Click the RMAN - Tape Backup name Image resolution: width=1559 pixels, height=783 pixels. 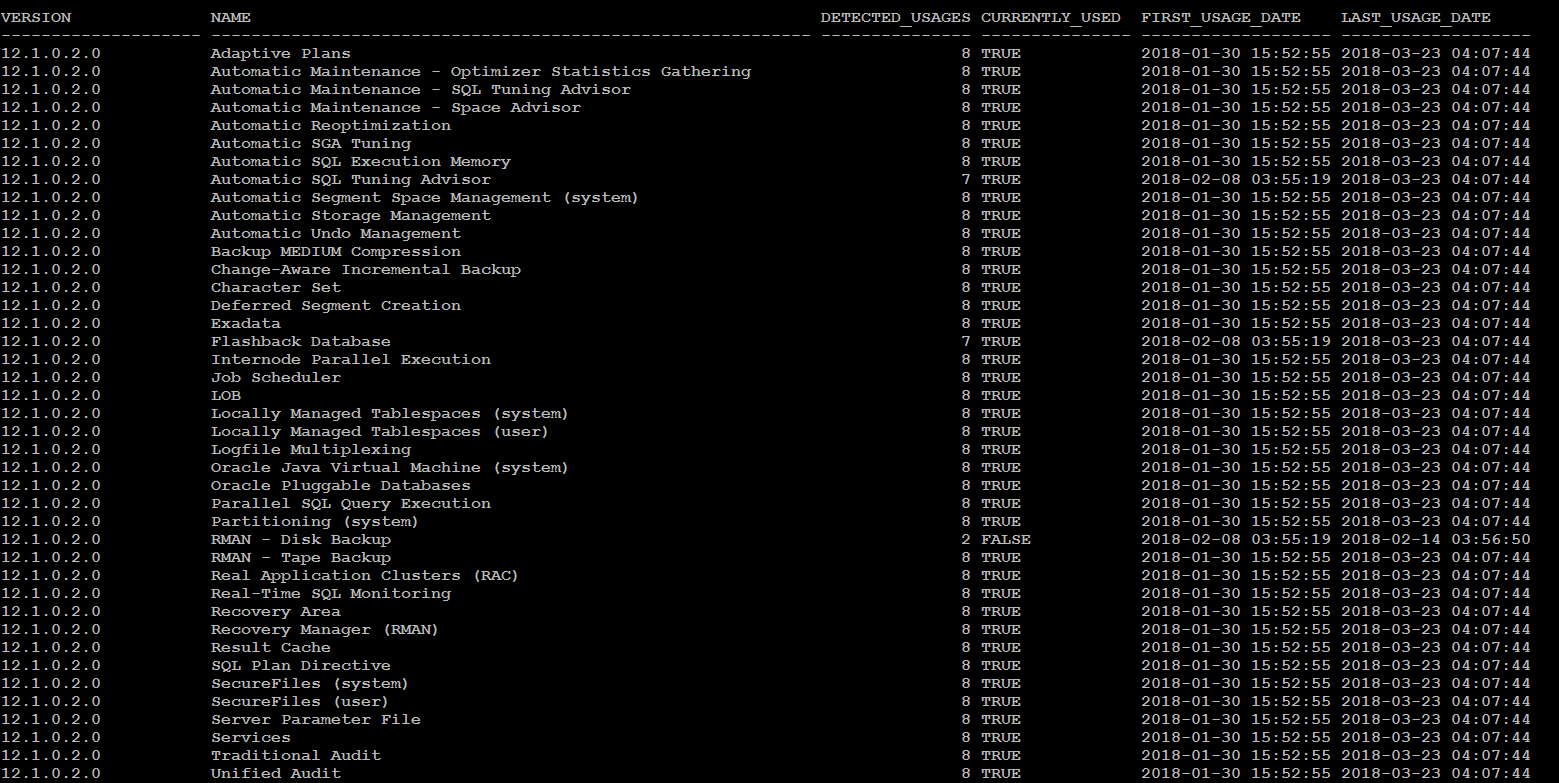tap(301, 557)
